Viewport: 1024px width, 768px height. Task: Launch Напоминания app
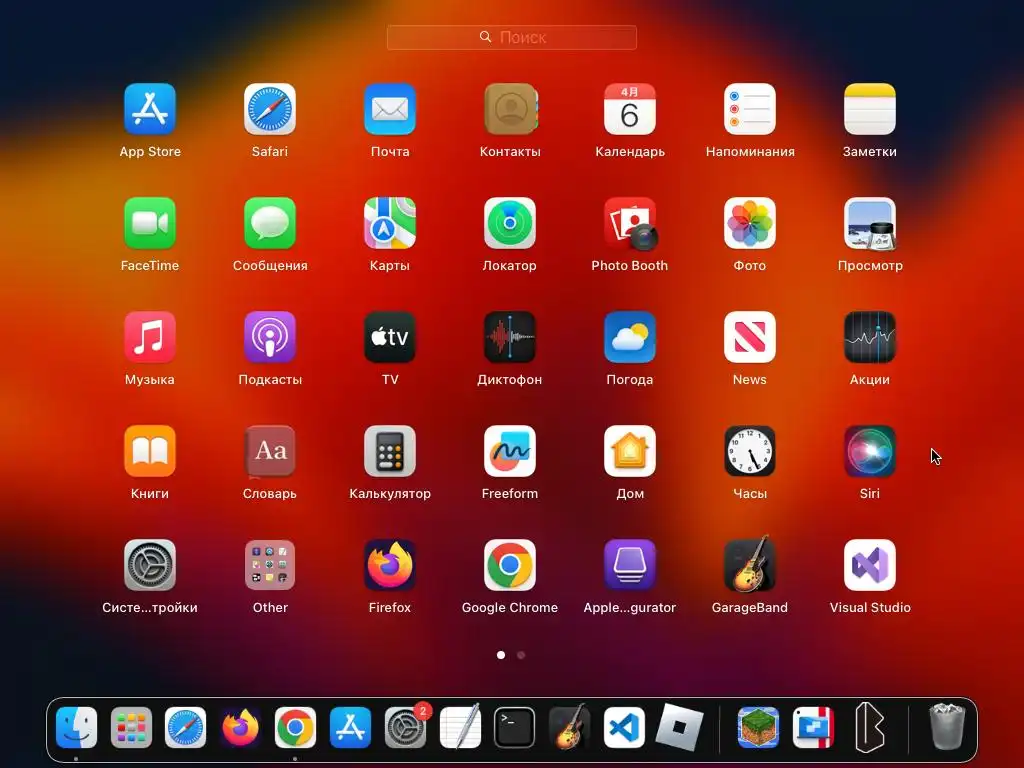(750, 109)
